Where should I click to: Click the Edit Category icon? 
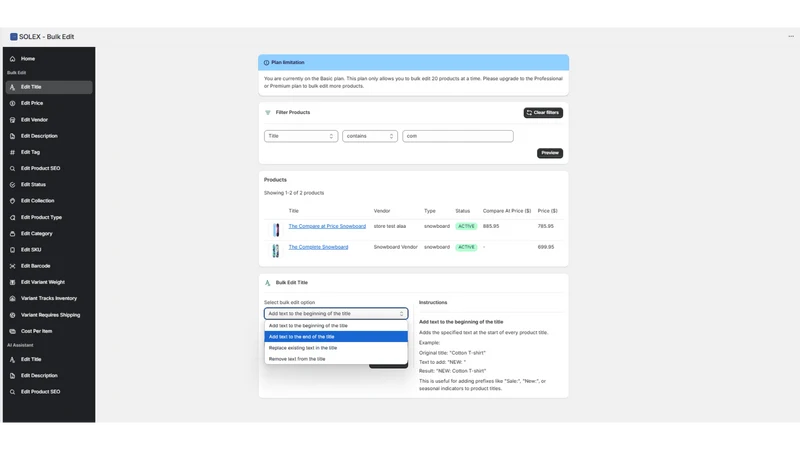12,234
